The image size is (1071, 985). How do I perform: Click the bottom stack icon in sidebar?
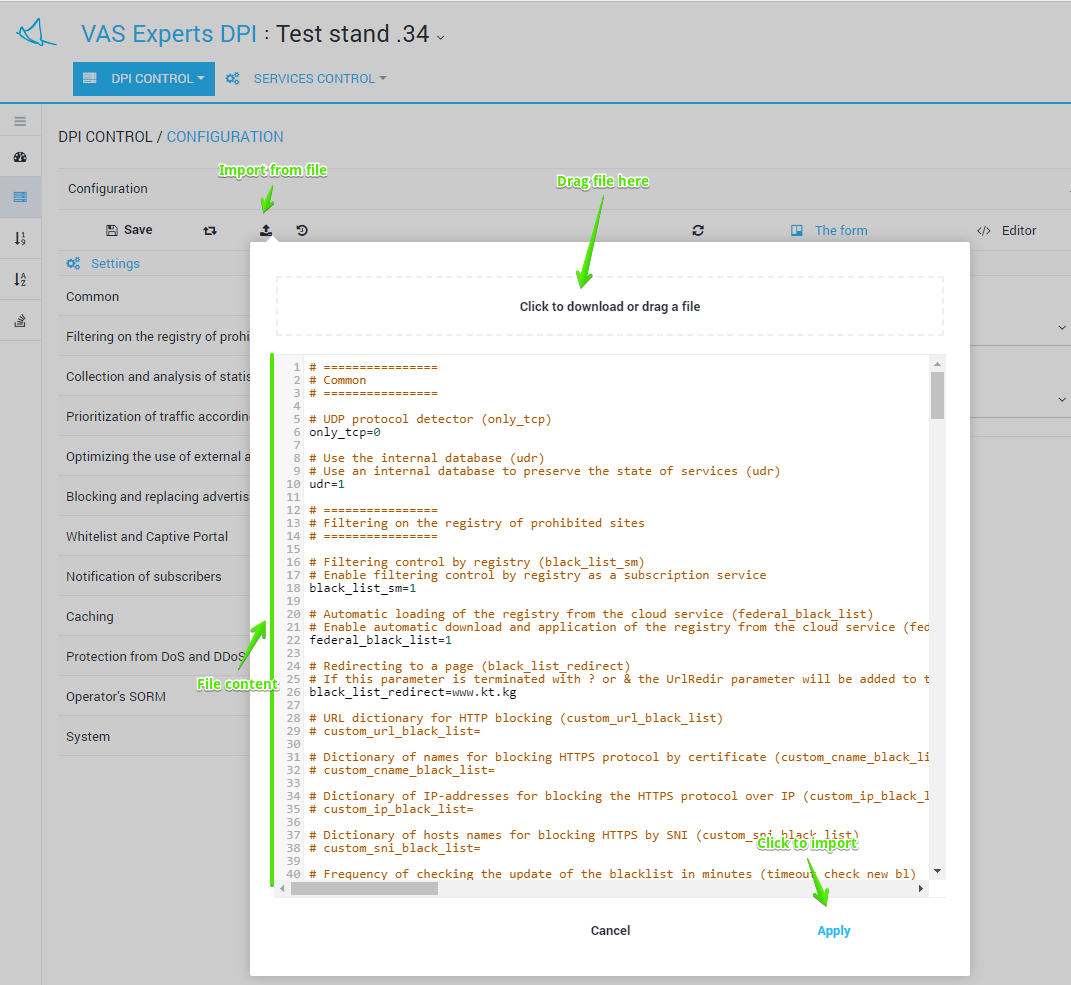(20, 320)
